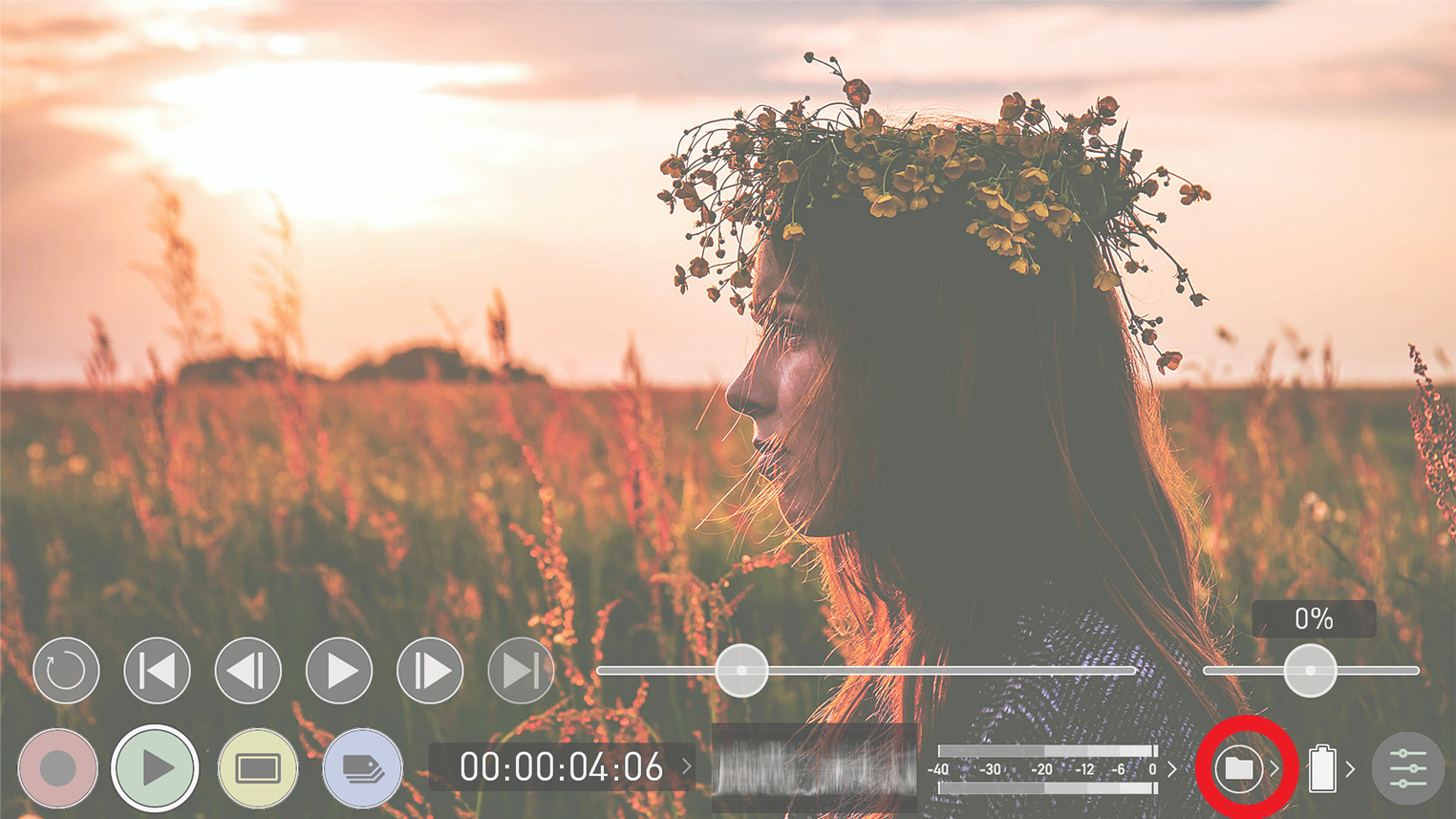The width and height of the screenshot is (1456, 819).
Task: Click the slider handle below the 0% label
Action: point(1309,671)
